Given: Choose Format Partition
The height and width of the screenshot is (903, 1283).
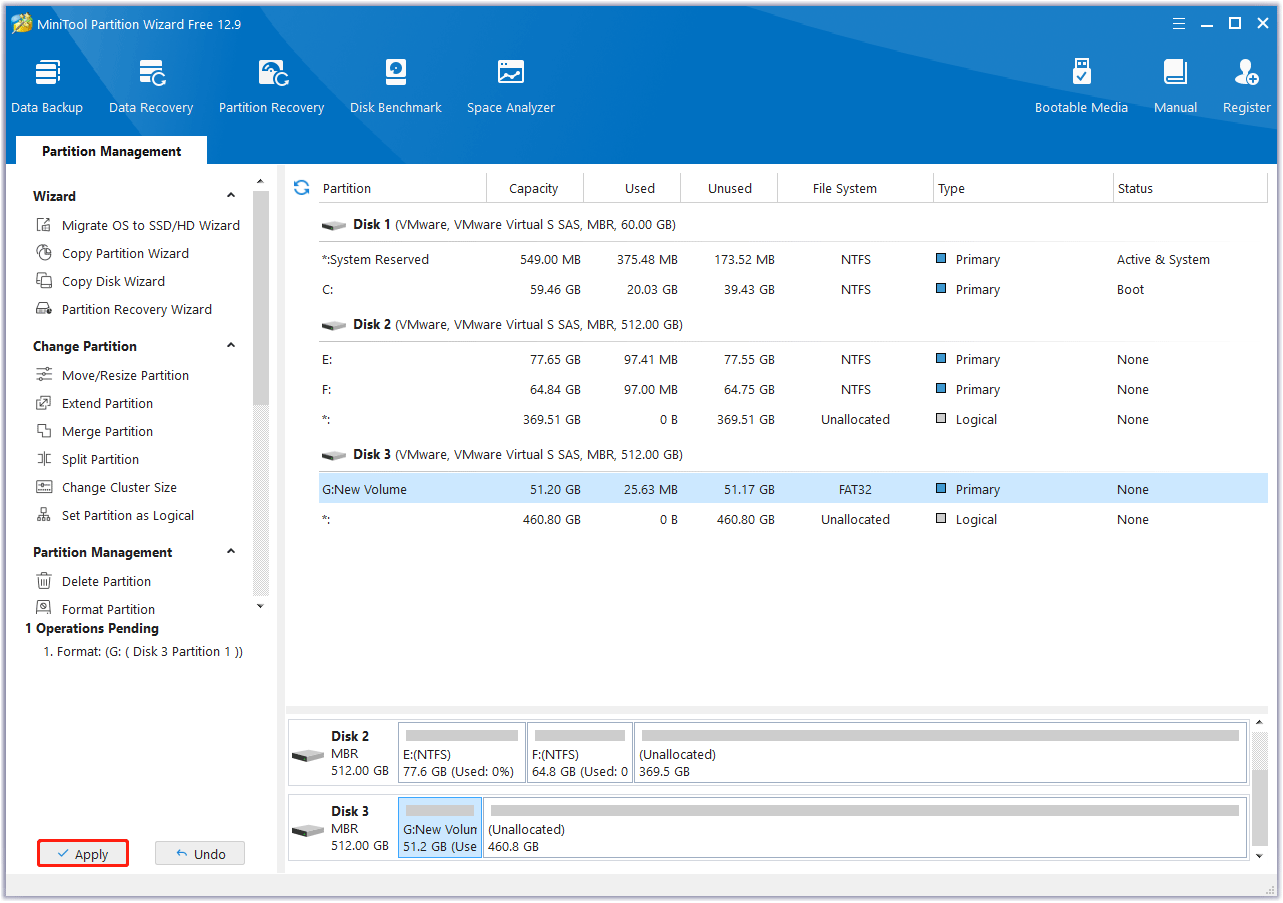Looking at the screenshot, I should click(95, 609).
